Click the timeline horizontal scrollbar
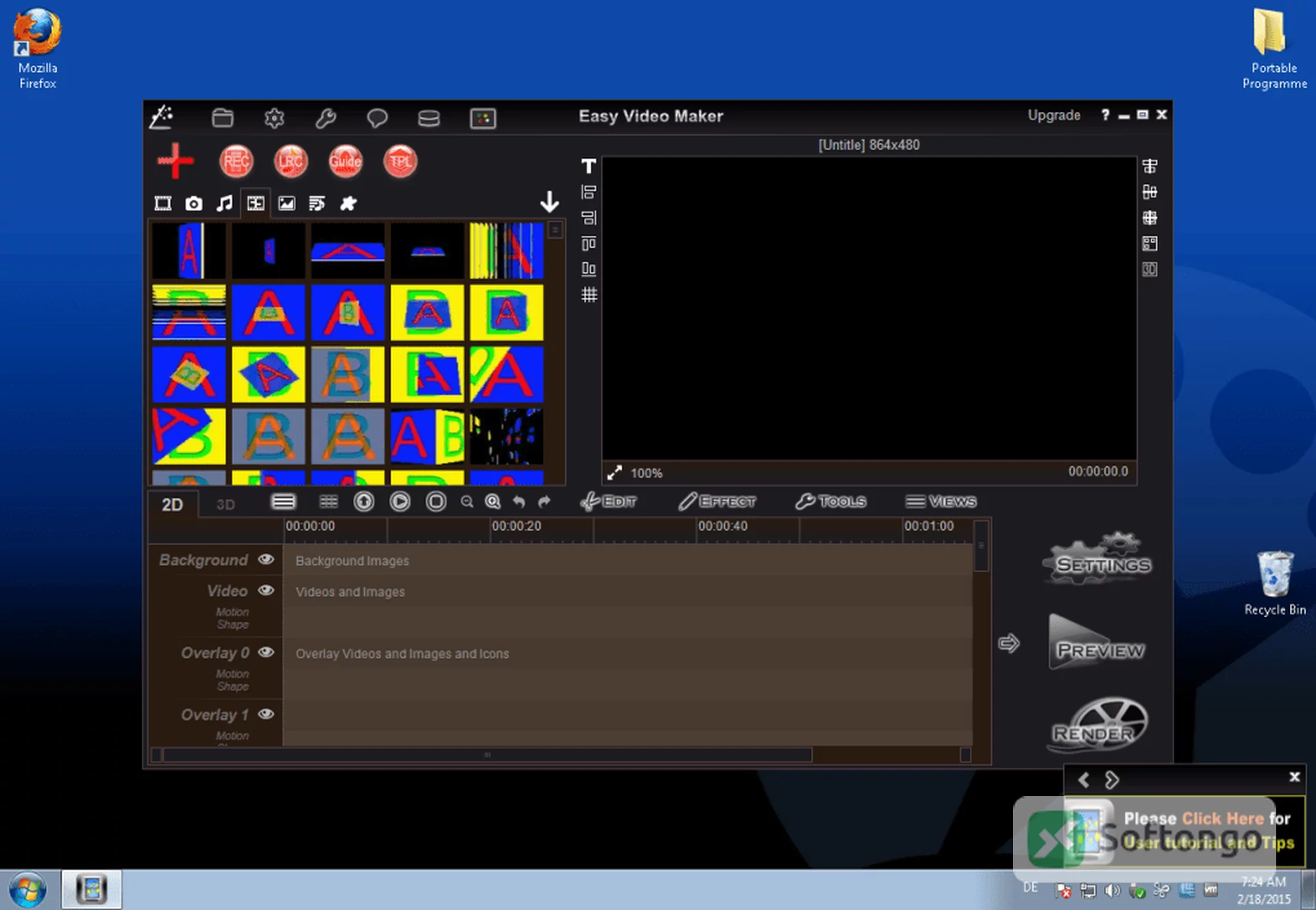 (487, 755)
